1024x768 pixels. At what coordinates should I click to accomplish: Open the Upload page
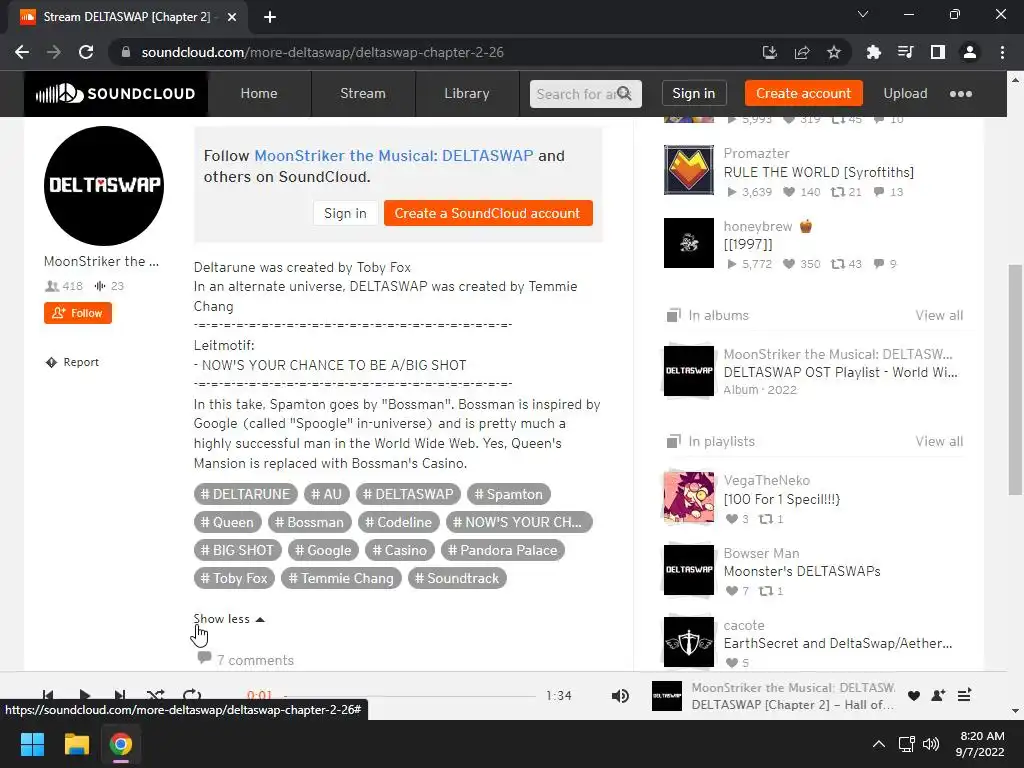coord(905,93)
